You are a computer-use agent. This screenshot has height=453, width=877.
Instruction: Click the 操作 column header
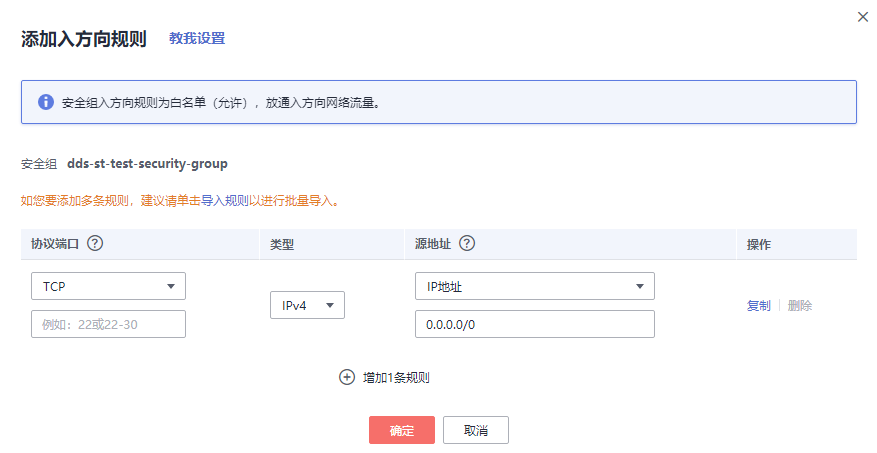click(x=759, y=244)
